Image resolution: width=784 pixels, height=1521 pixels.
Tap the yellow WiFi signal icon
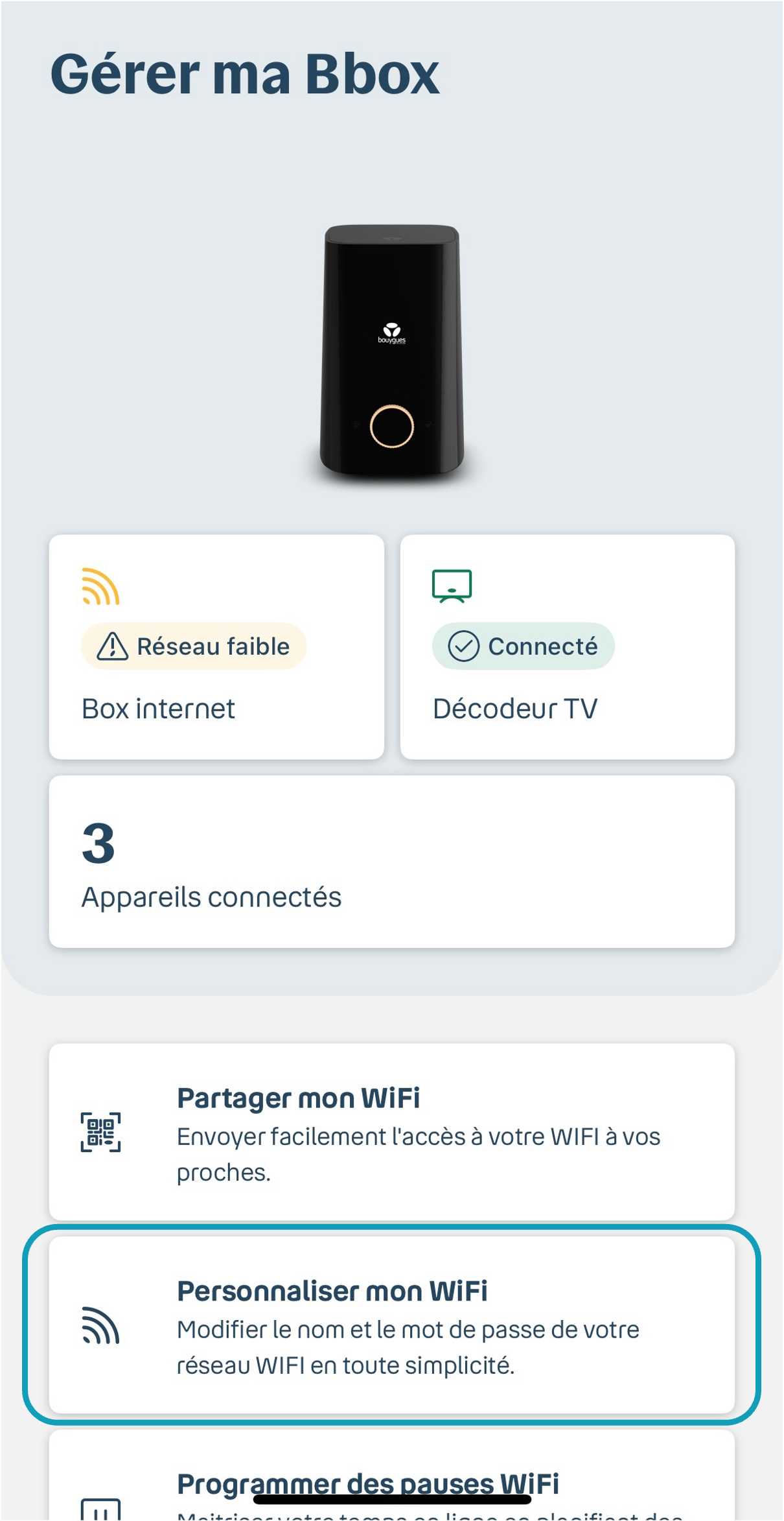(100, 586)
